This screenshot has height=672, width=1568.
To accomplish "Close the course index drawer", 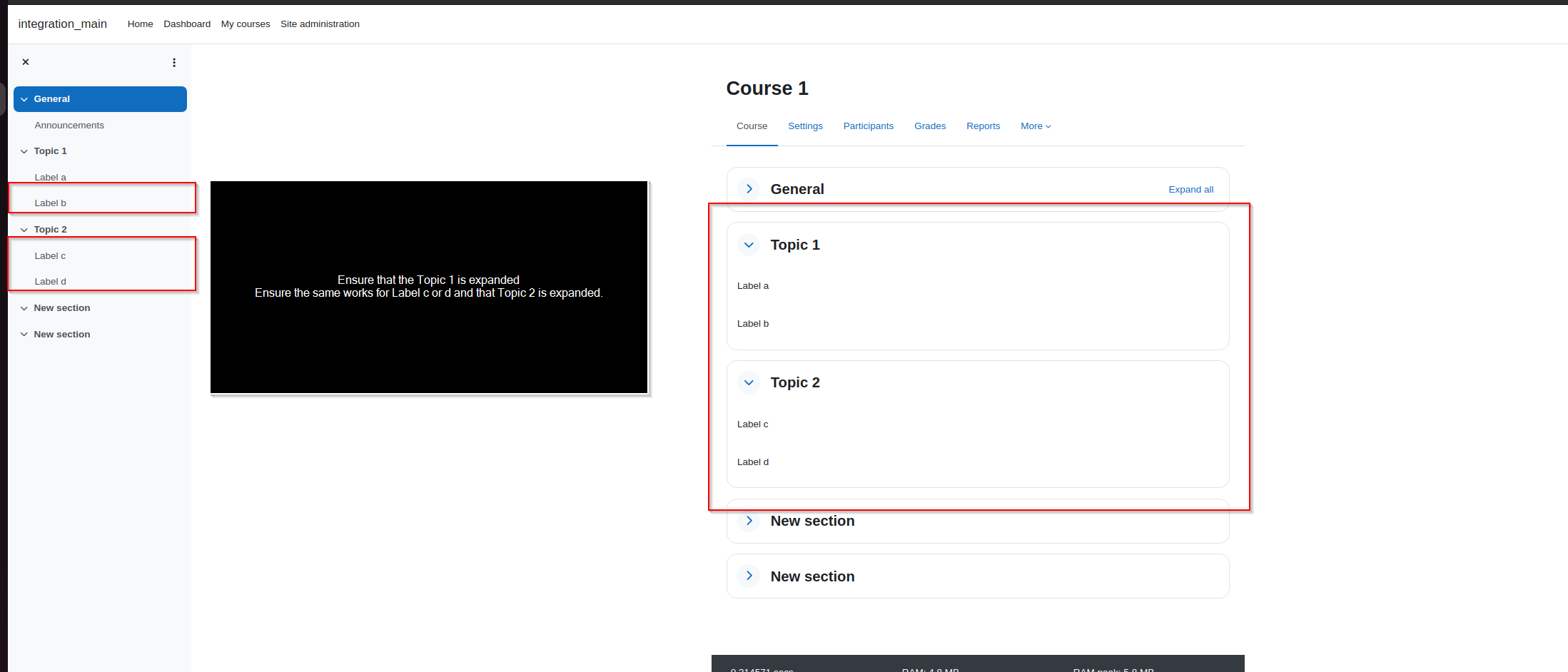I will pos(26,62).
